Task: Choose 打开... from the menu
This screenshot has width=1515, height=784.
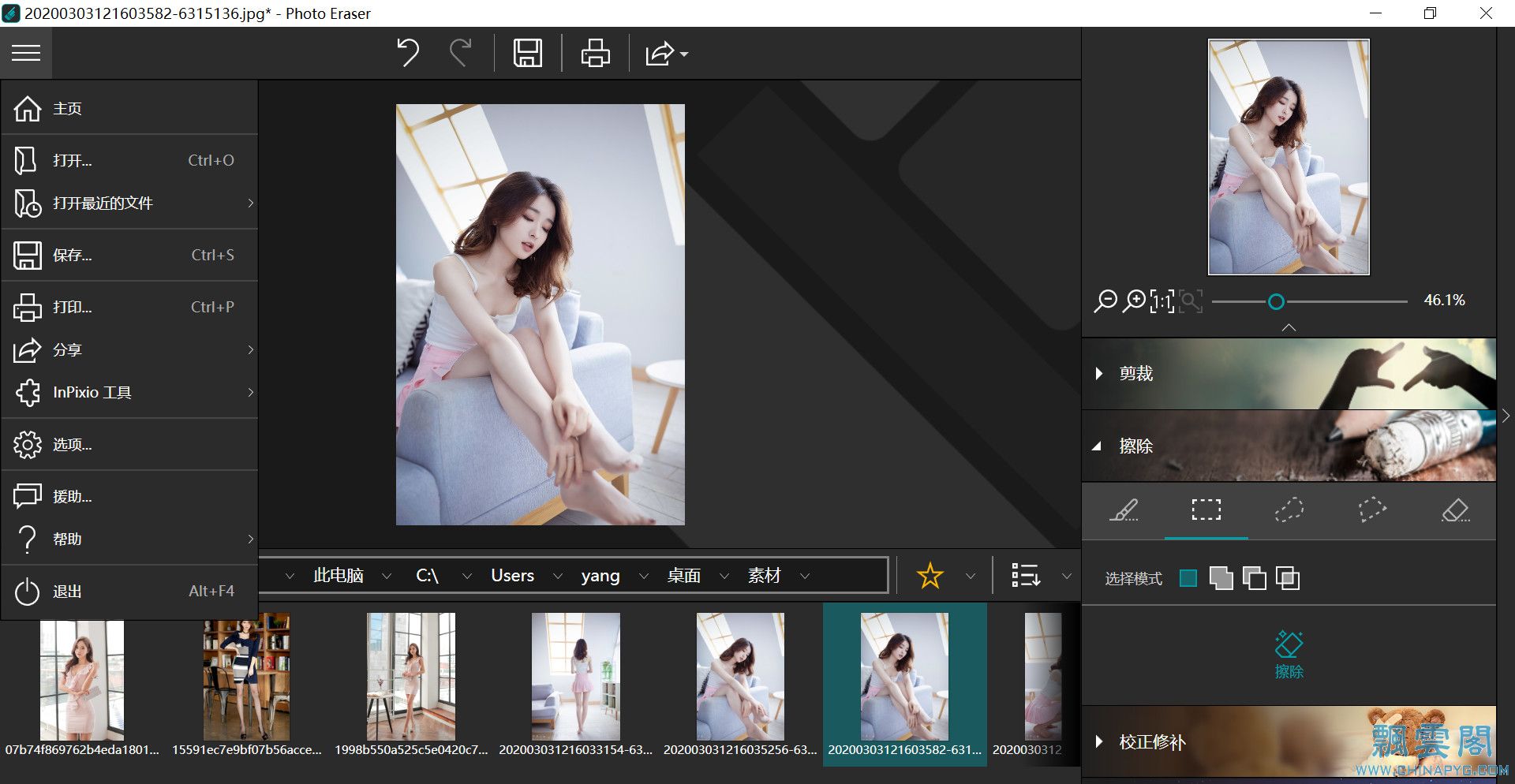Action: pyautogui.click(x=129, y=160)
